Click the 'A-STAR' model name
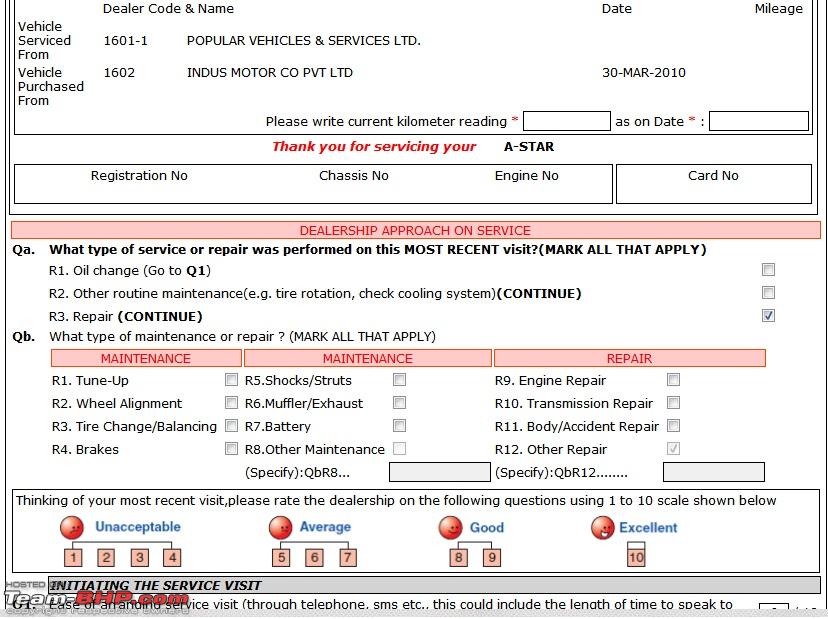 tap(529, 147)
